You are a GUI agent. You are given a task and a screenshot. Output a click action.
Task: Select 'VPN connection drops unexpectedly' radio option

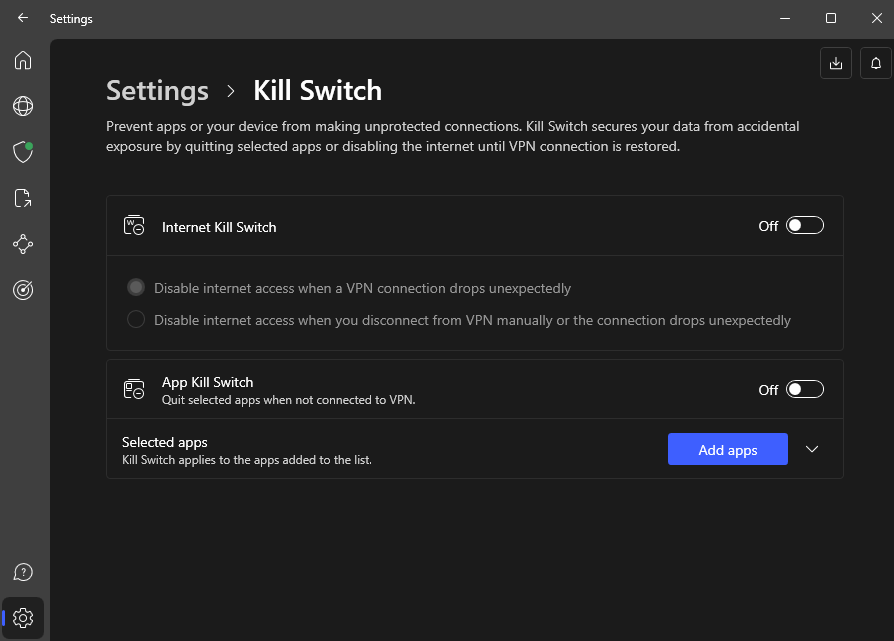tap(136, 288)
